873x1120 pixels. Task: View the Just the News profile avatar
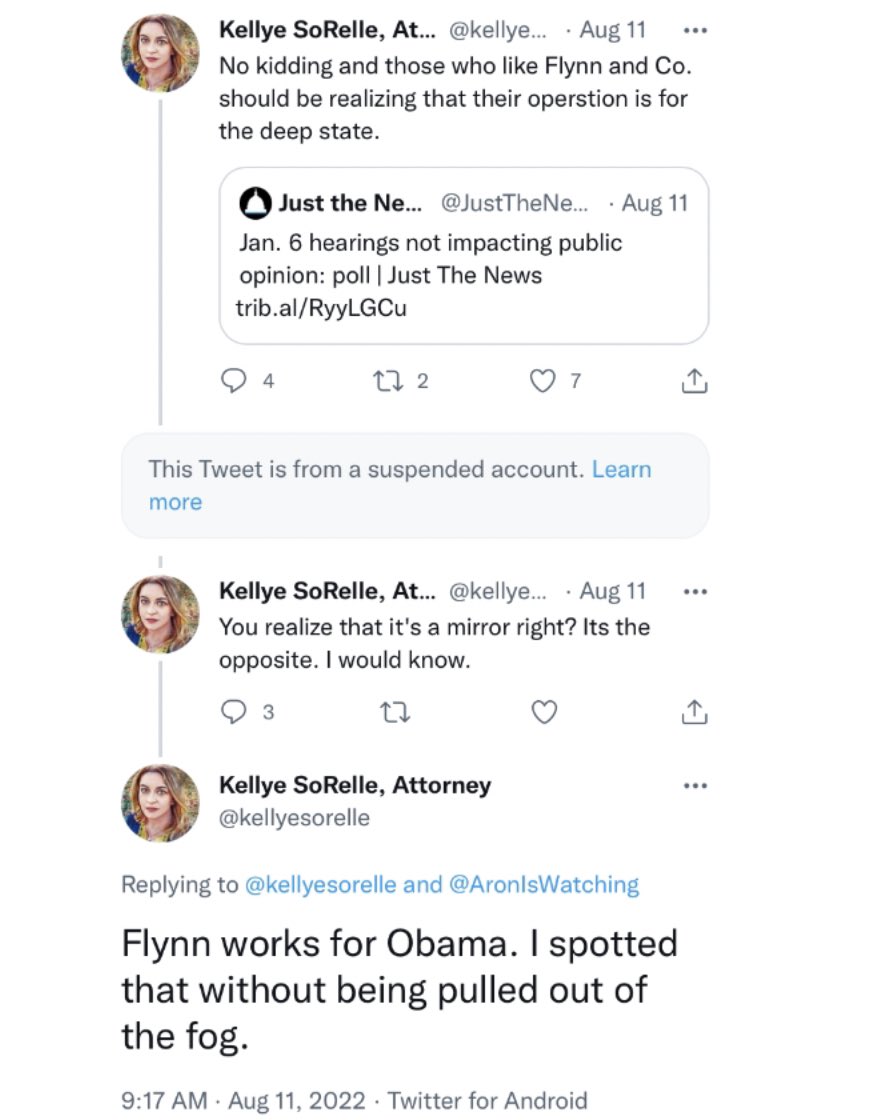257,204
